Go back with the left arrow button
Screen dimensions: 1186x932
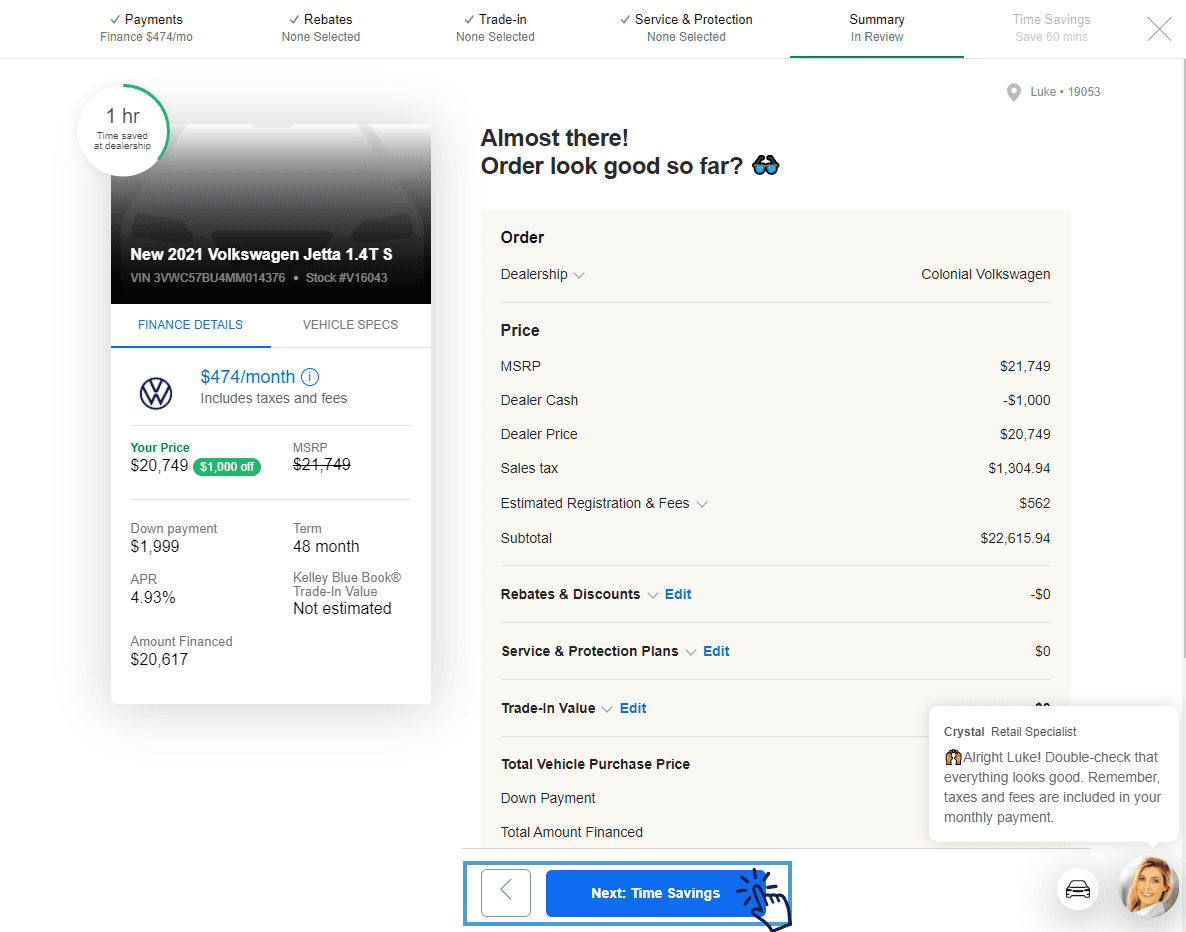pos(506,893)
